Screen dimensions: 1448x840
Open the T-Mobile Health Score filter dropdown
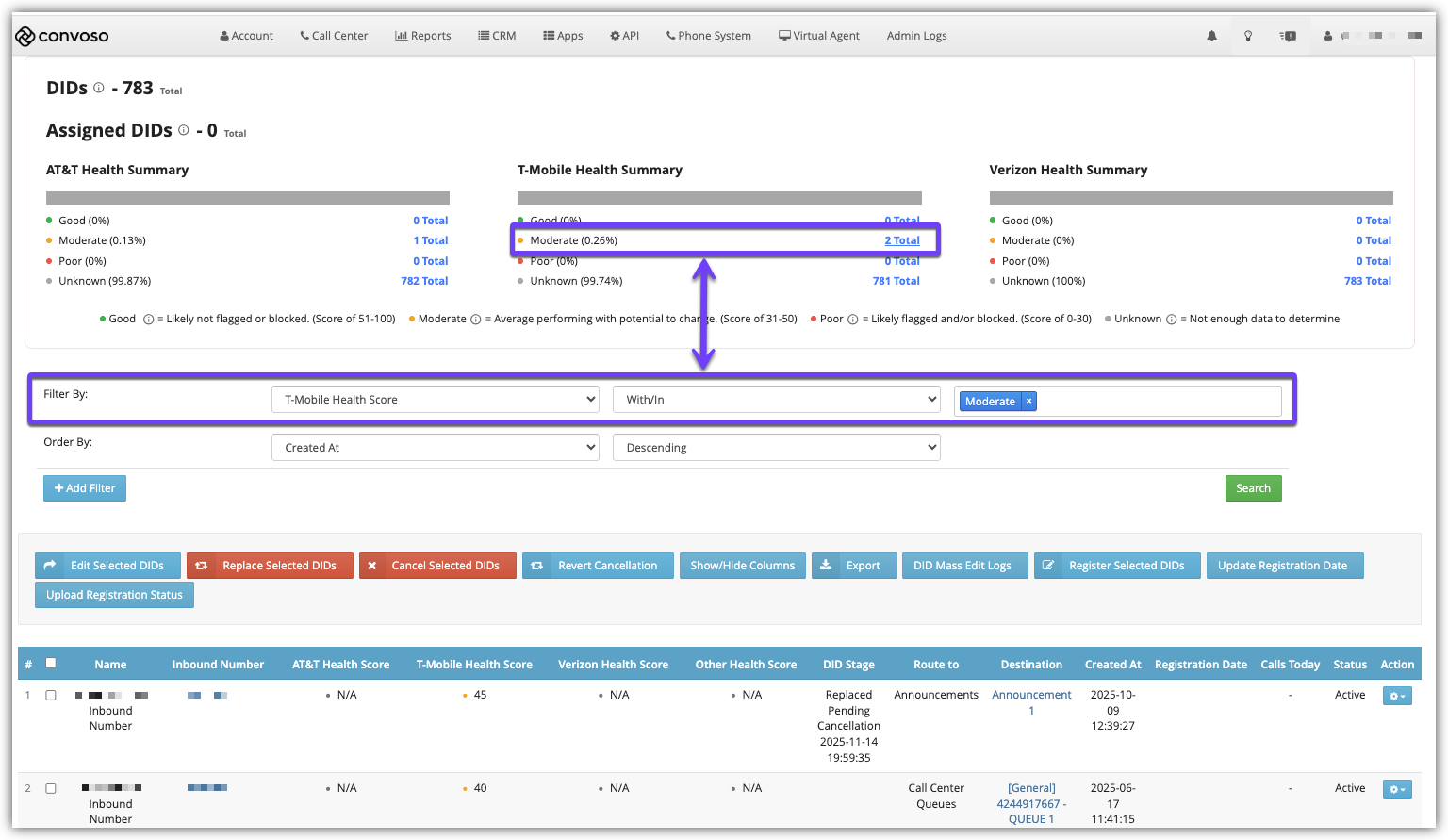point(435,400)
